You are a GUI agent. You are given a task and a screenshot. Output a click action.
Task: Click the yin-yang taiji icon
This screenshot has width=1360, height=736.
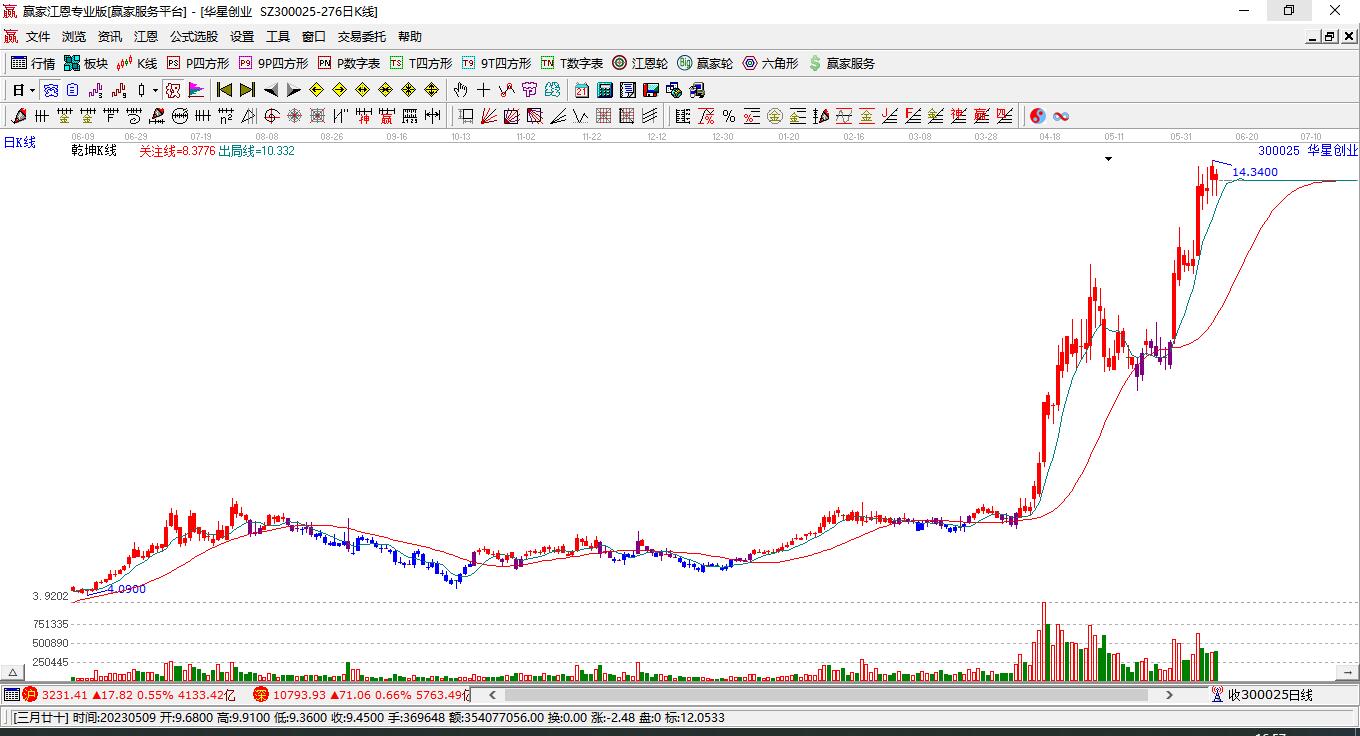pos(1038,116)
